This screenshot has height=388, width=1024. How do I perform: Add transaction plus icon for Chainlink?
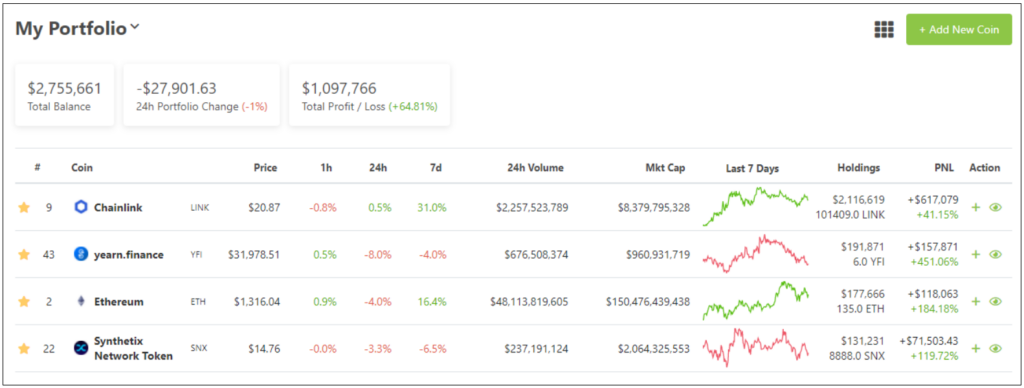(x=976, y=207)
